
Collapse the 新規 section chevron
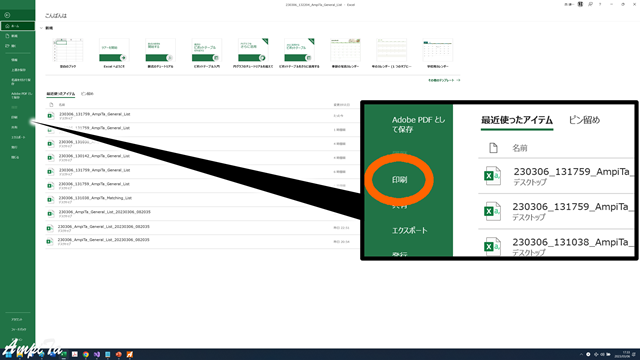tap(41, 28)
